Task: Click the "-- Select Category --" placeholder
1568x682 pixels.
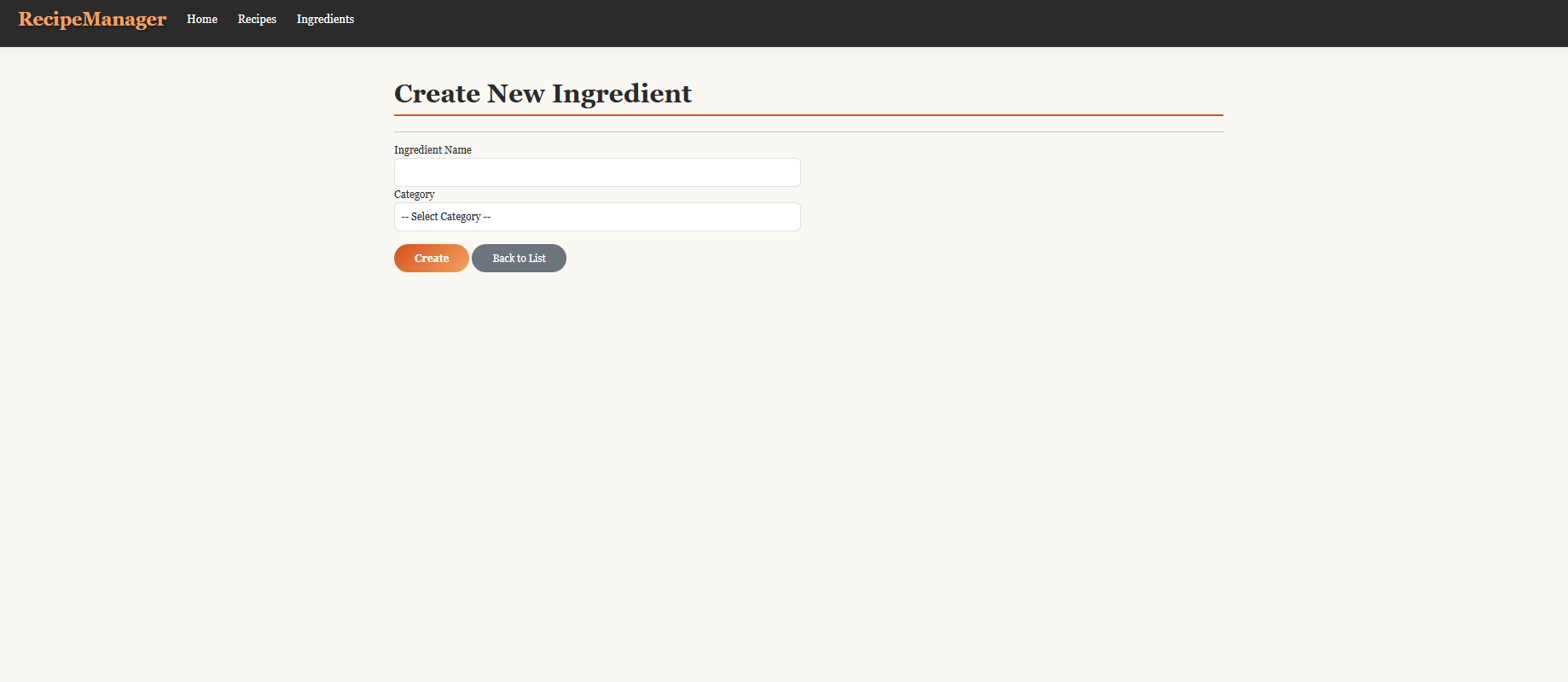Action: click(446, 217)
